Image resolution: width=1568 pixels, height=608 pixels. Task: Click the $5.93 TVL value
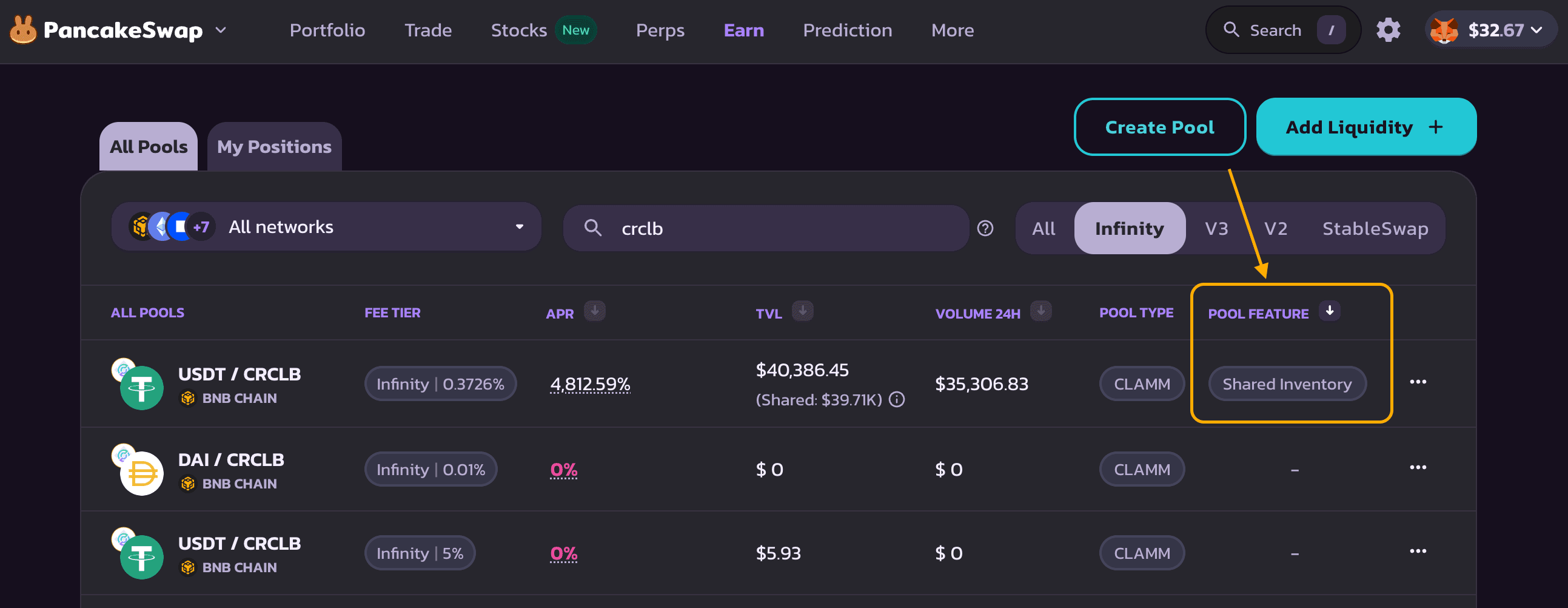779,553
